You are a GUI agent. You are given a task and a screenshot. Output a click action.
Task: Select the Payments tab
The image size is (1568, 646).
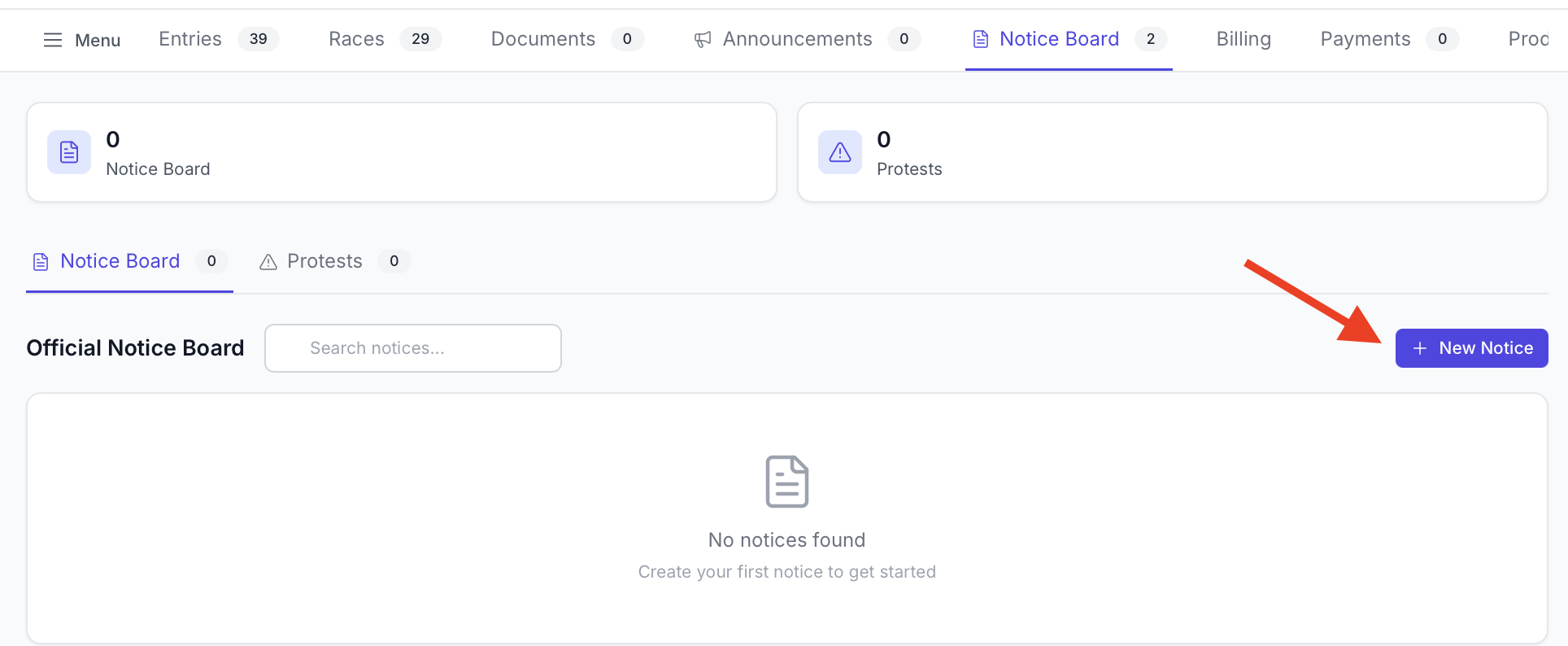coord(1365,39)
